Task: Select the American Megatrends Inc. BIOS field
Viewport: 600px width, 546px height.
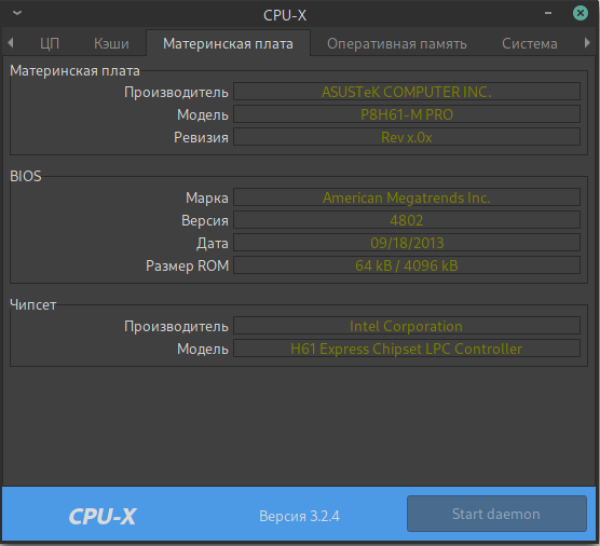Action: pyautogui.click(x=406, y=198)
